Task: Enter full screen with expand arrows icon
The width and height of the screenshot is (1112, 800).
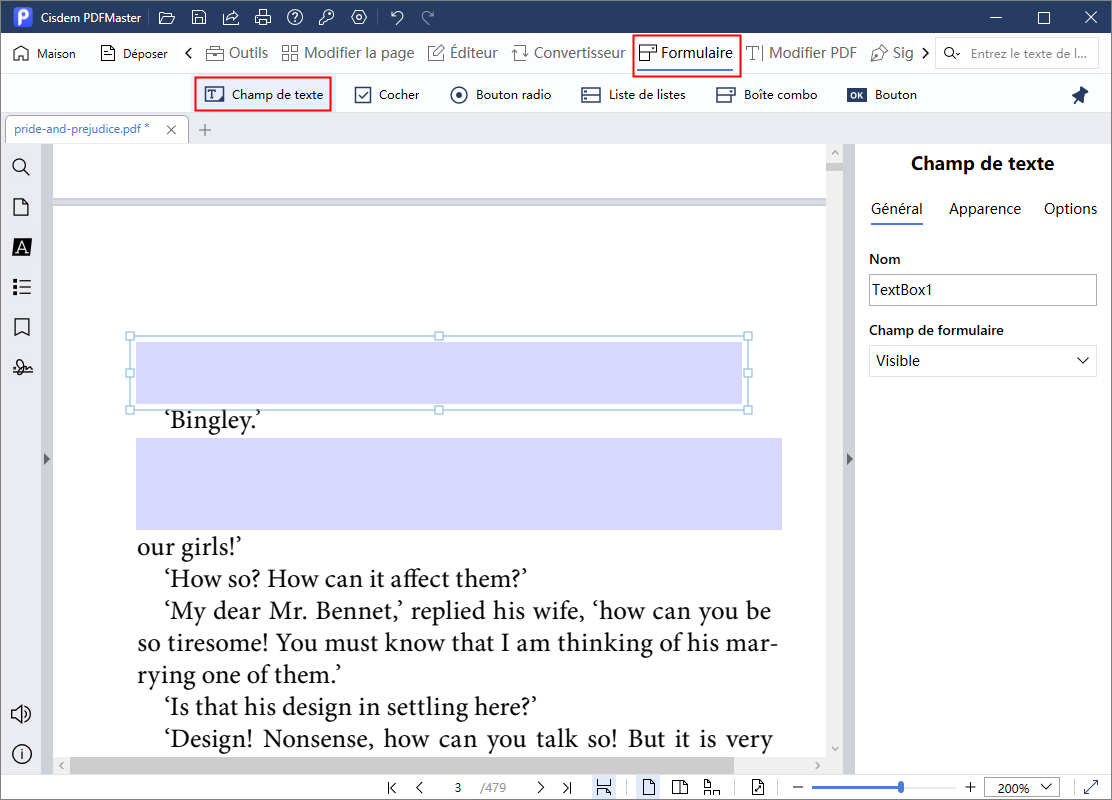Action: point(1091,787)
